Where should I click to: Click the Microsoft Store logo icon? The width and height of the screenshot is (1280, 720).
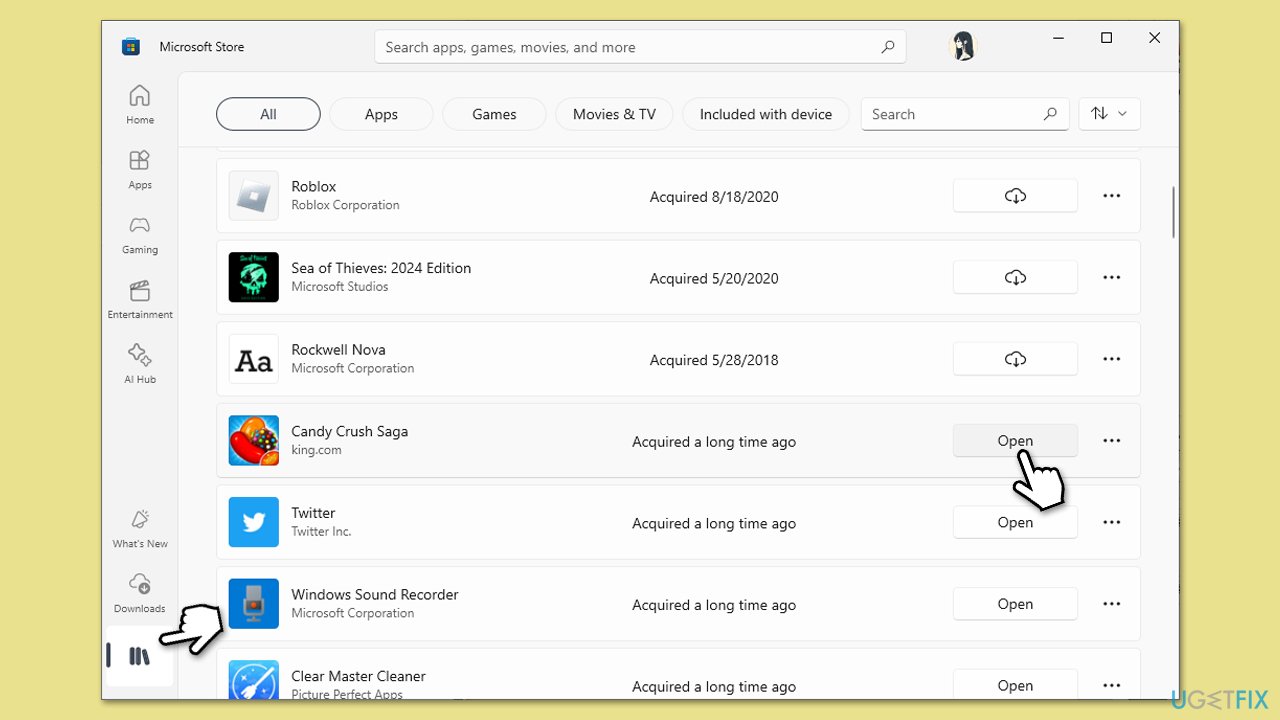[x=131, y=47]
